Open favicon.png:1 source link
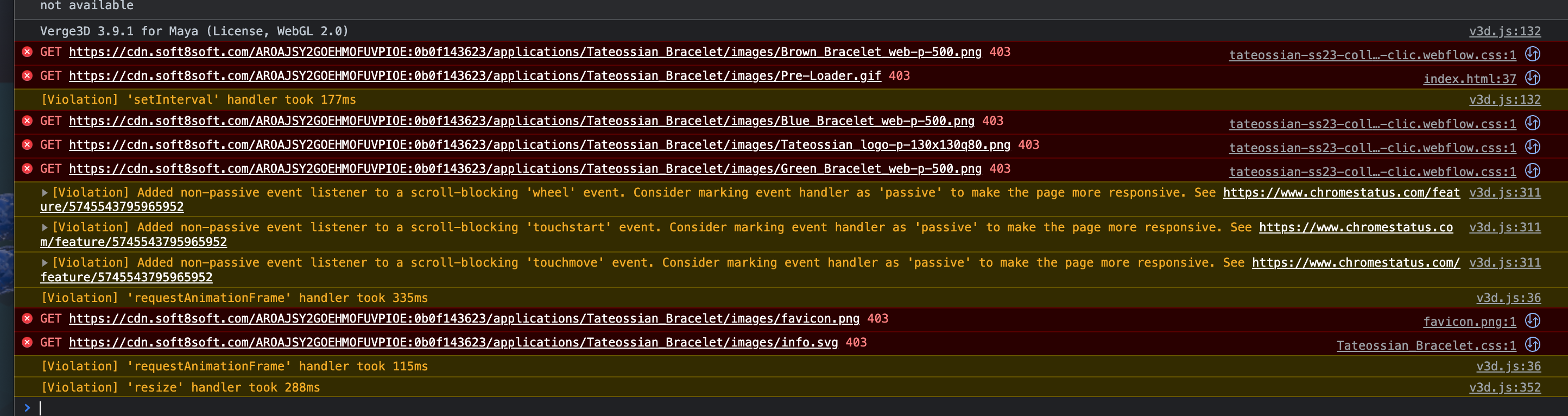Screen dimensions: 1568x416 click(x=1469, y=321)
